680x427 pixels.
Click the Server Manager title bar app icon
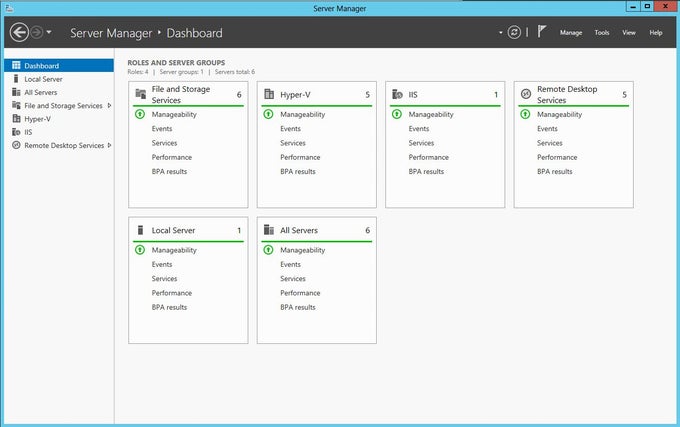click(x=9, y=8)
